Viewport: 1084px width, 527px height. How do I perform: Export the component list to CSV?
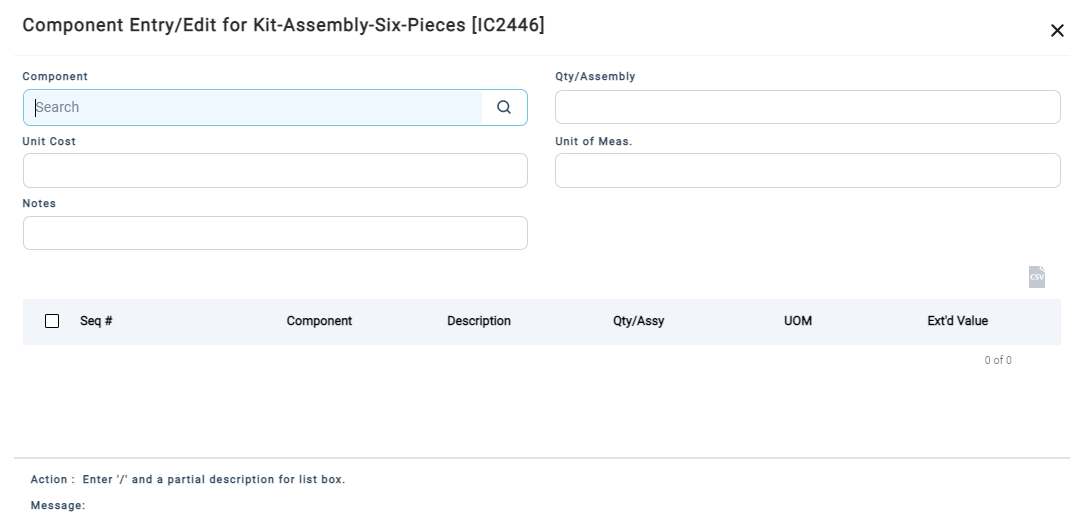1036,277
